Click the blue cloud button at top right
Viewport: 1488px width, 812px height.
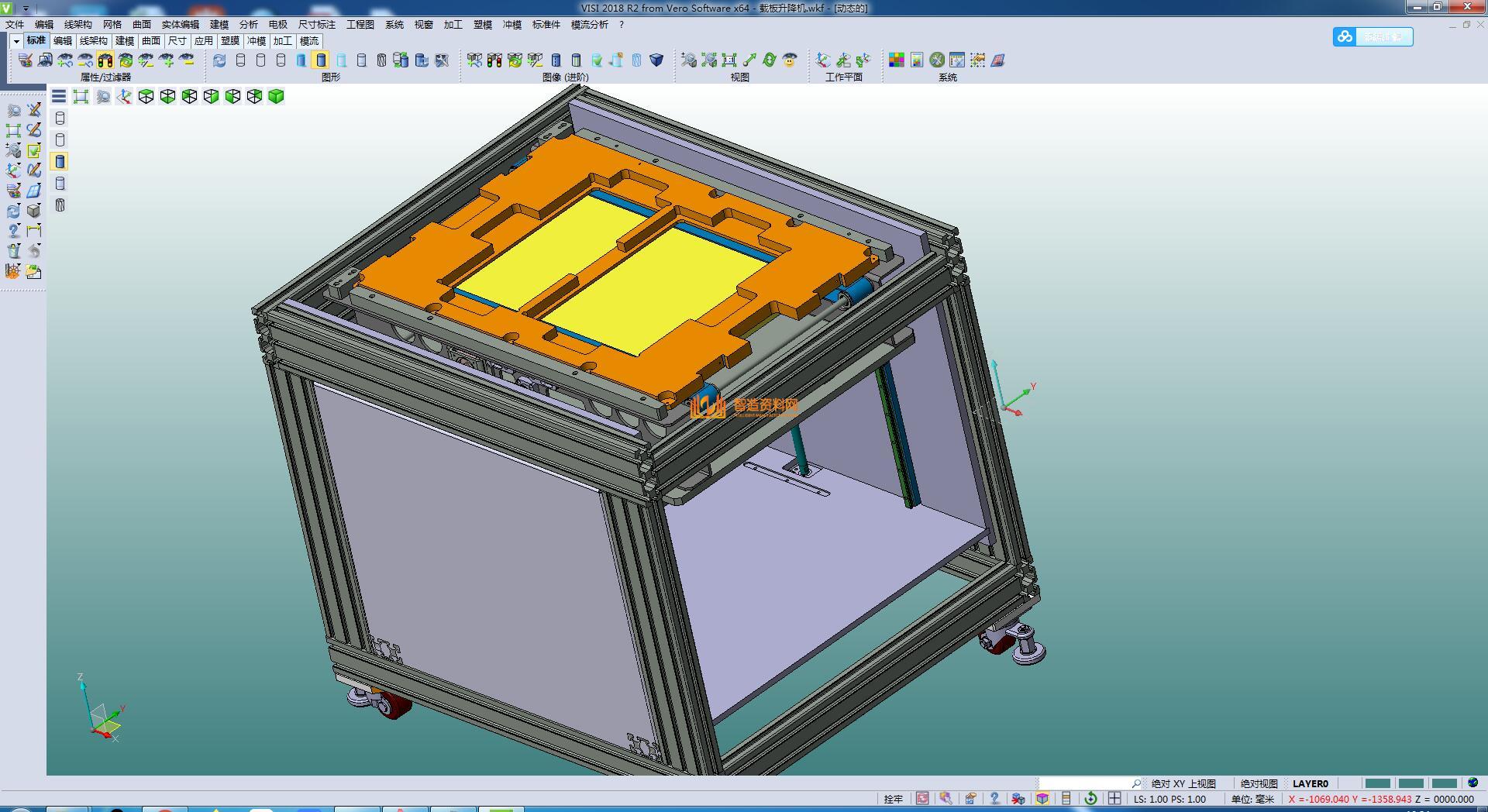tap(1373, 36)
